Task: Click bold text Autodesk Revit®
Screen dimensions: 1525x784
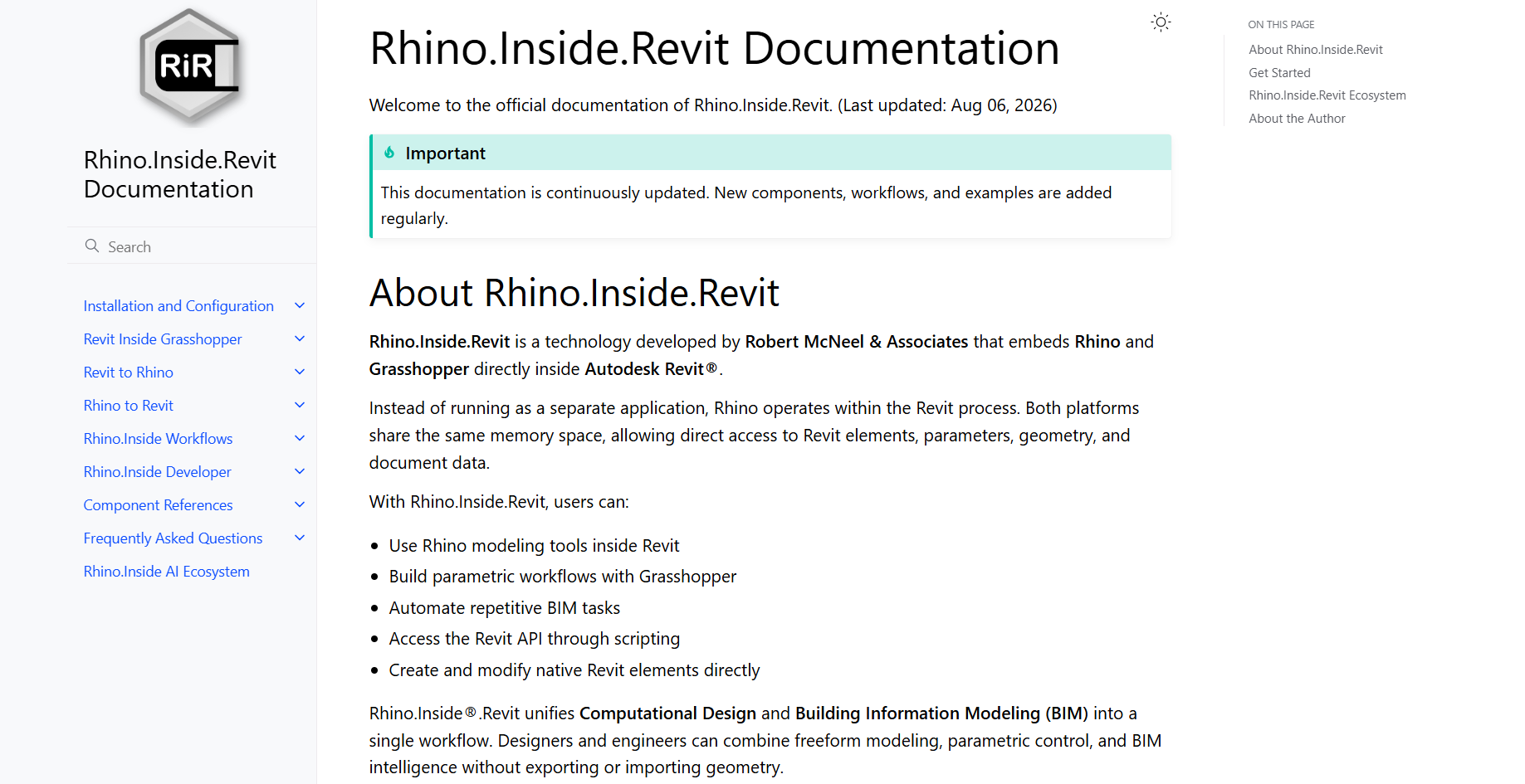Action: (x=651, y=369)
